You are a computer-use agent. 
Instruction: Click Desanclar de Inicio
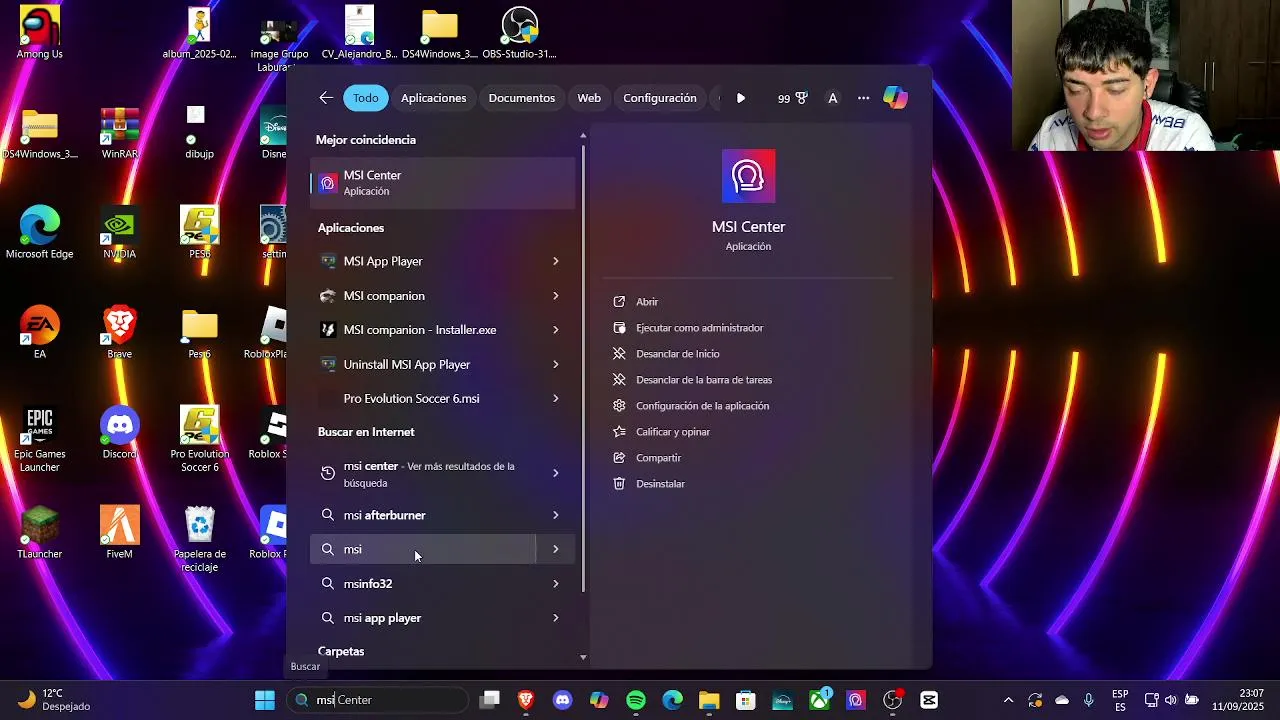coord(677,354)
